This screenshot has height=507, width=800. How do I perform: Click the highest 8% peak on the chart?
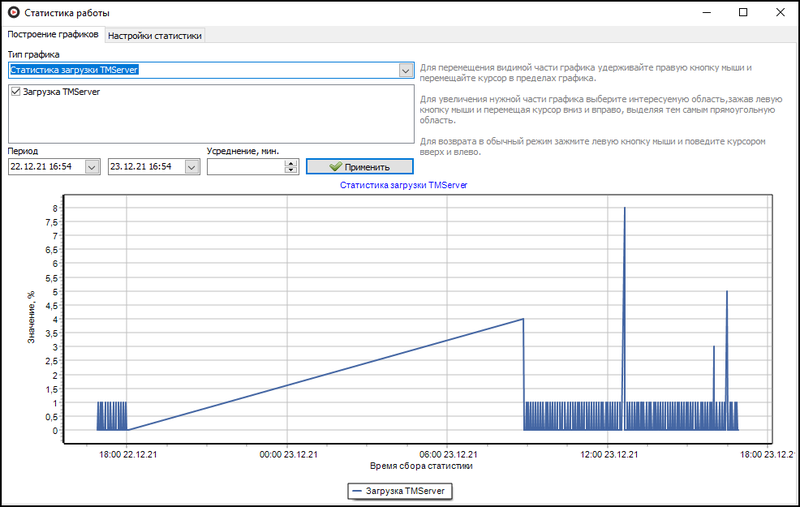pyautogui.click(x=624, y=209)
